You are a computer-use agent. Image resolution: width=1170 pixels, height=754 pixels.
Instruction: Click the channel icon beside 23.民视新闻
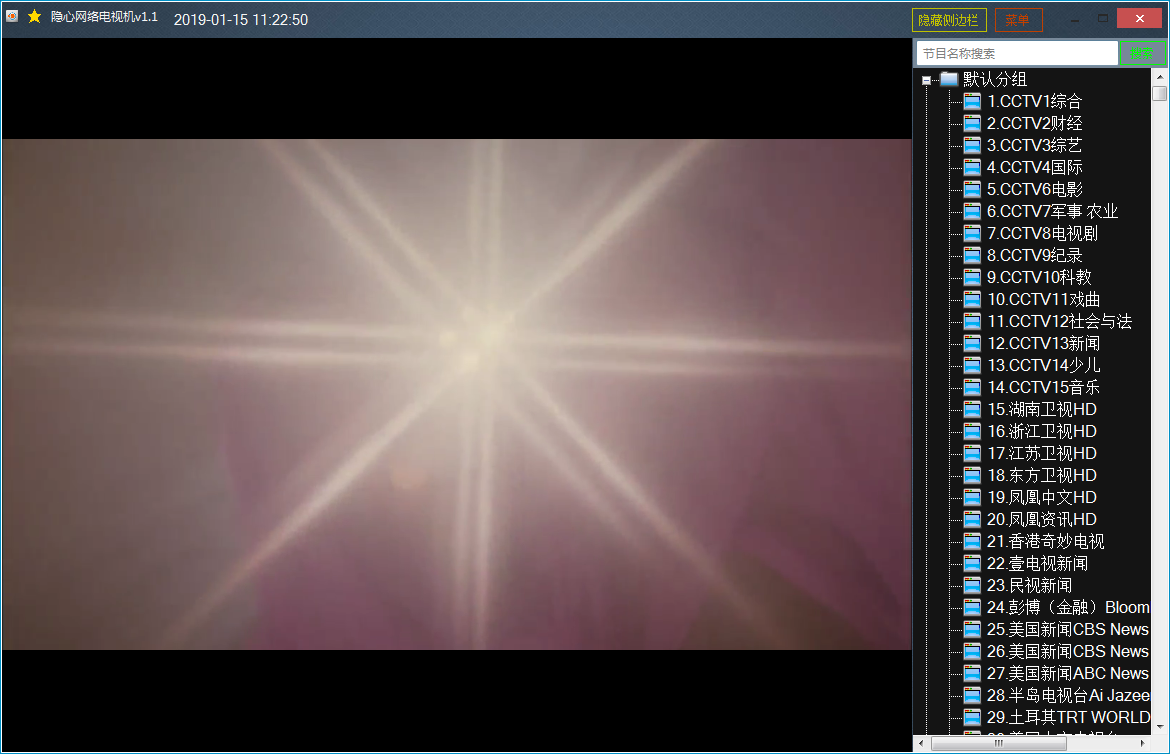(972, 585)
